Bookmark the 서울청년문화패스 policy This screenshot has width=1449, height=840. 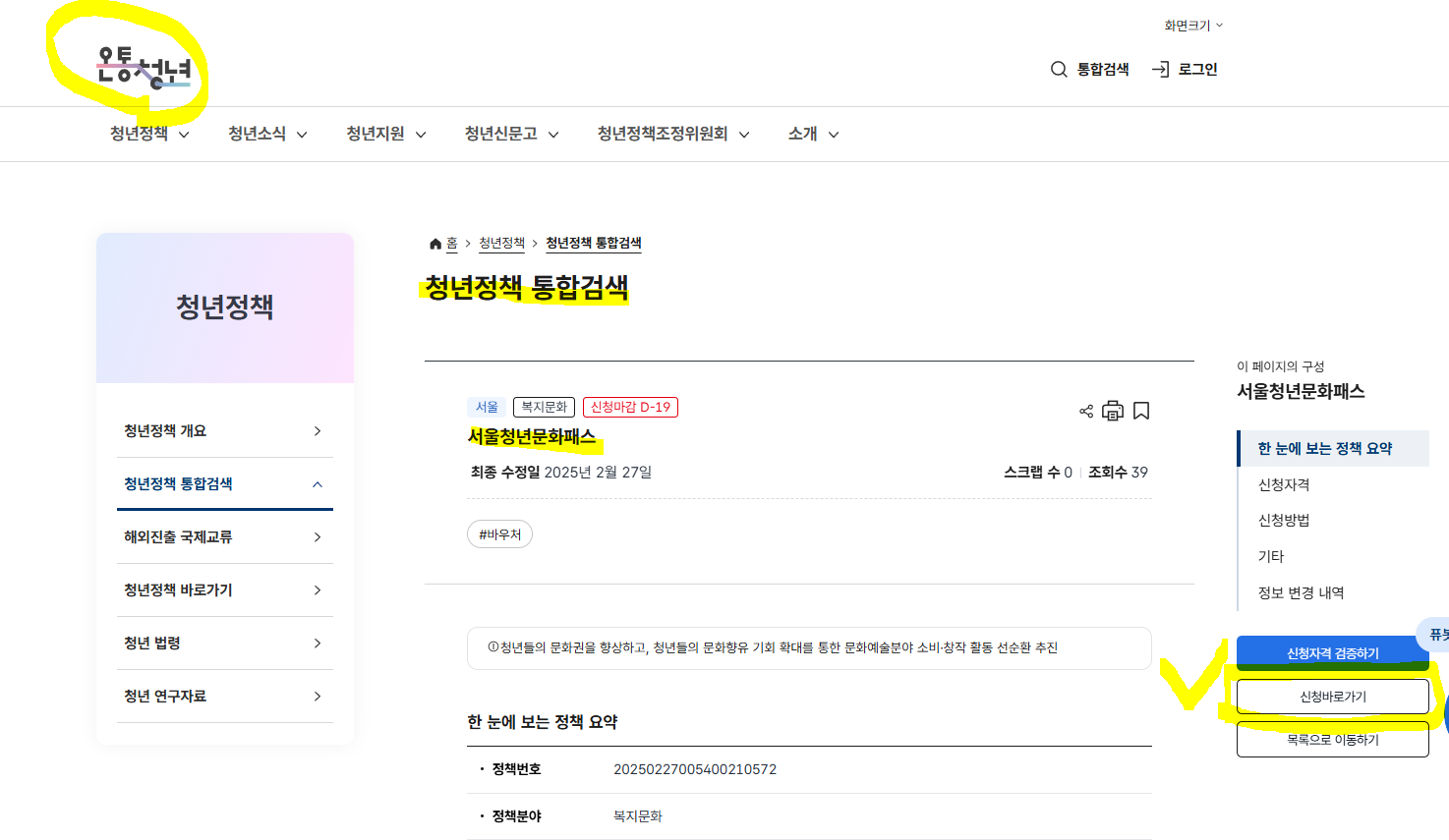click(x=1140, y=411)
